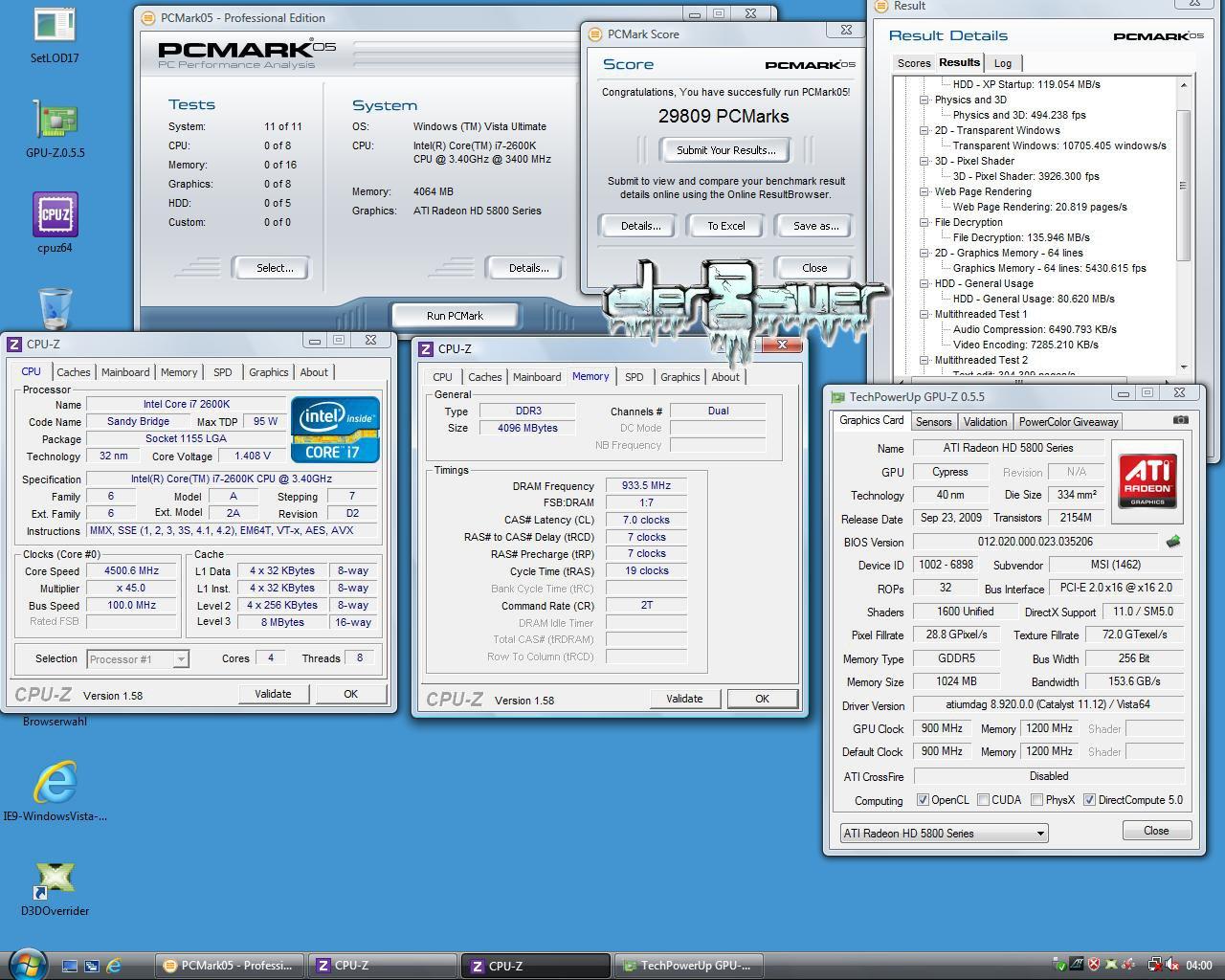Click the PCMark05 Professional title bar icon
This screenshot has height=980, width=1225.
coord(148,18)
